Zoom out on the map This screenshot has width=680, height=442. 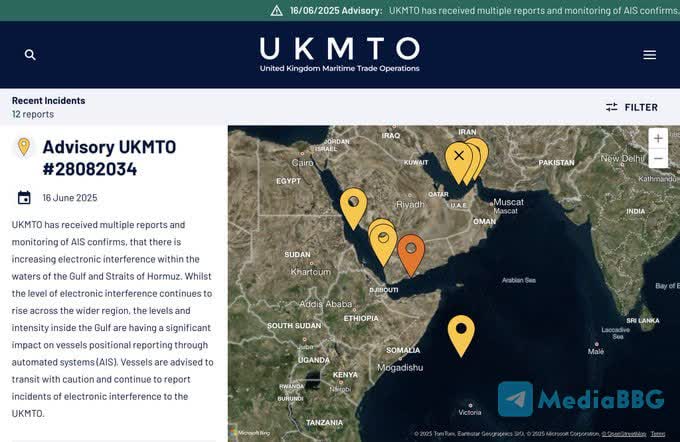tap(658, 158)
